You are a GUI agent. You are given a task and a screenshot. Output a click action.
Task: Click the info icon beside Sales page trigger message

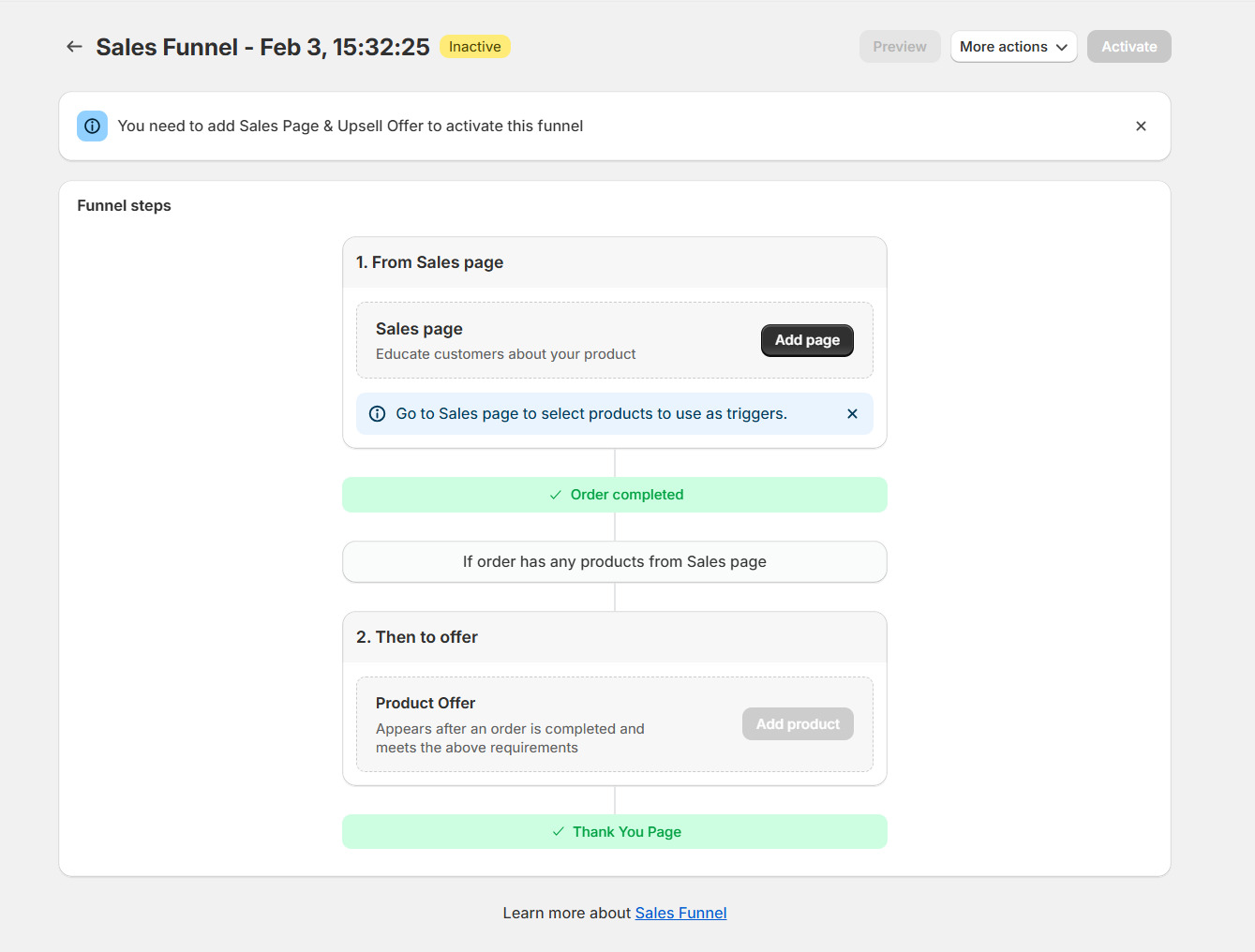pyautogui.click(x=377, y=413)
